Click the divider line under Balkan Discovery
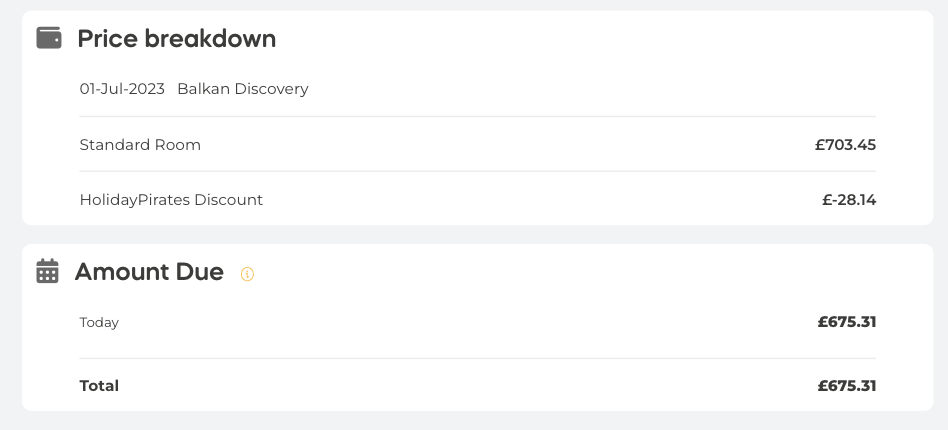 click(x=478, y=116)
